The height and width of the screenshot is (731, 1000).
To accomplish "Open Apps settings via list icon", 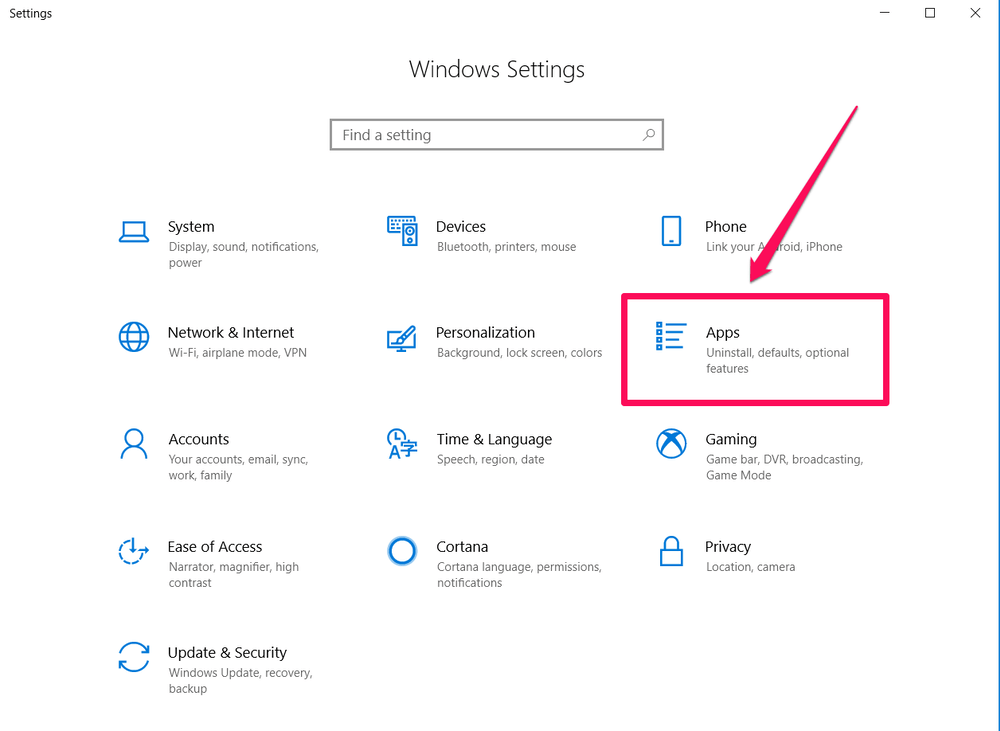I will point(671,337).
